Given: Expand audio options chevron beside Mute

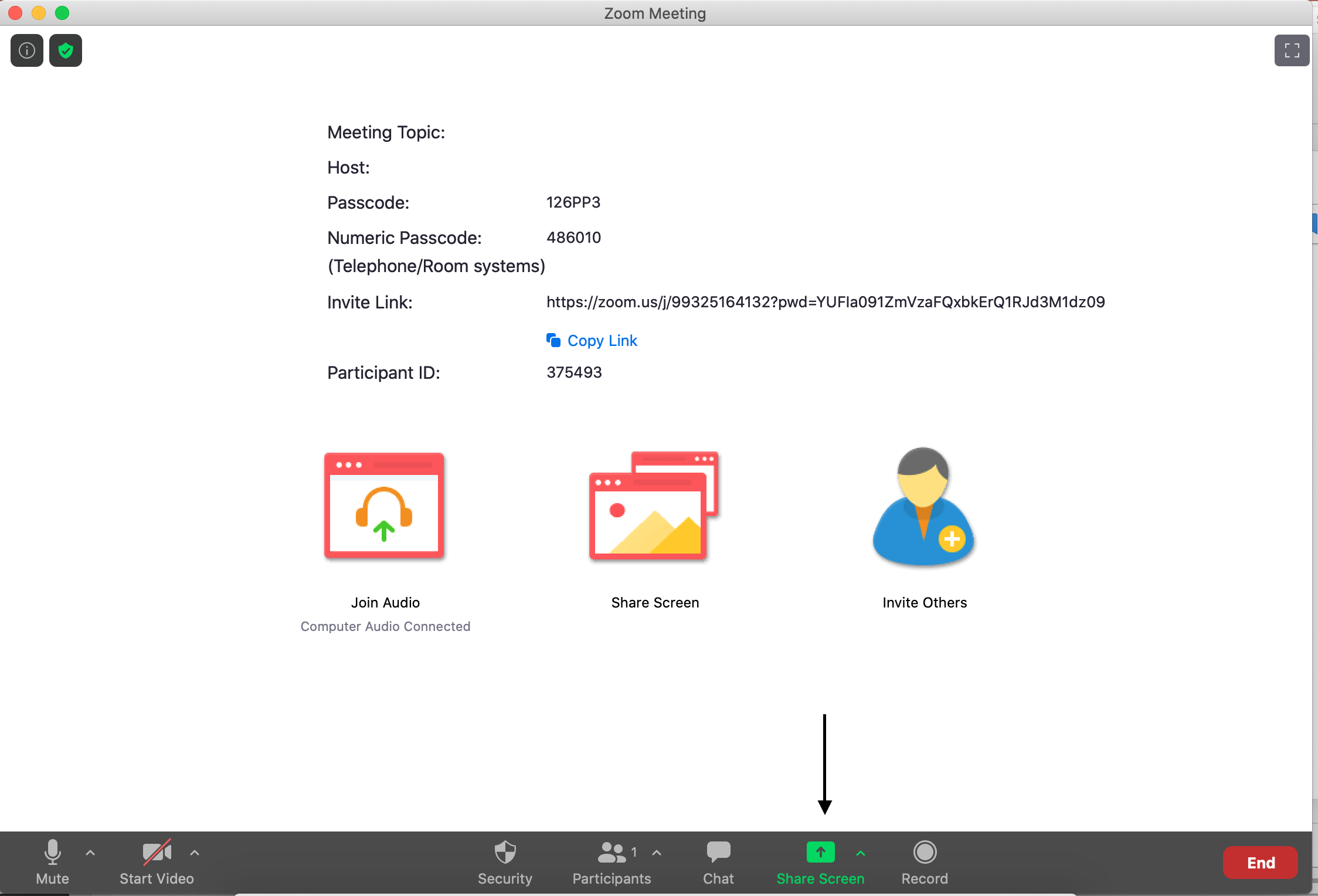Looking at the screenshot, I should point(90,853).
